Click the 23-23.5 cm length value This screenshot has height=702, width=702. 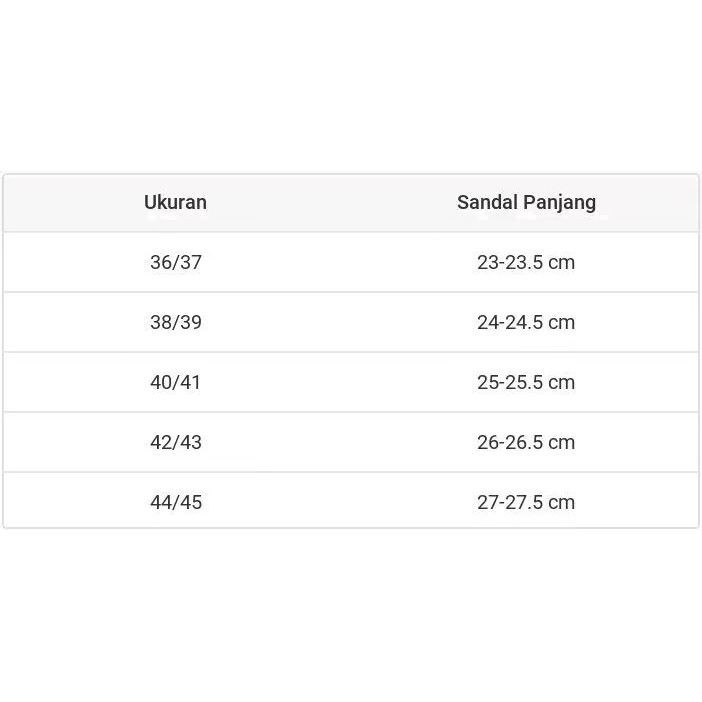pos(526,262)
